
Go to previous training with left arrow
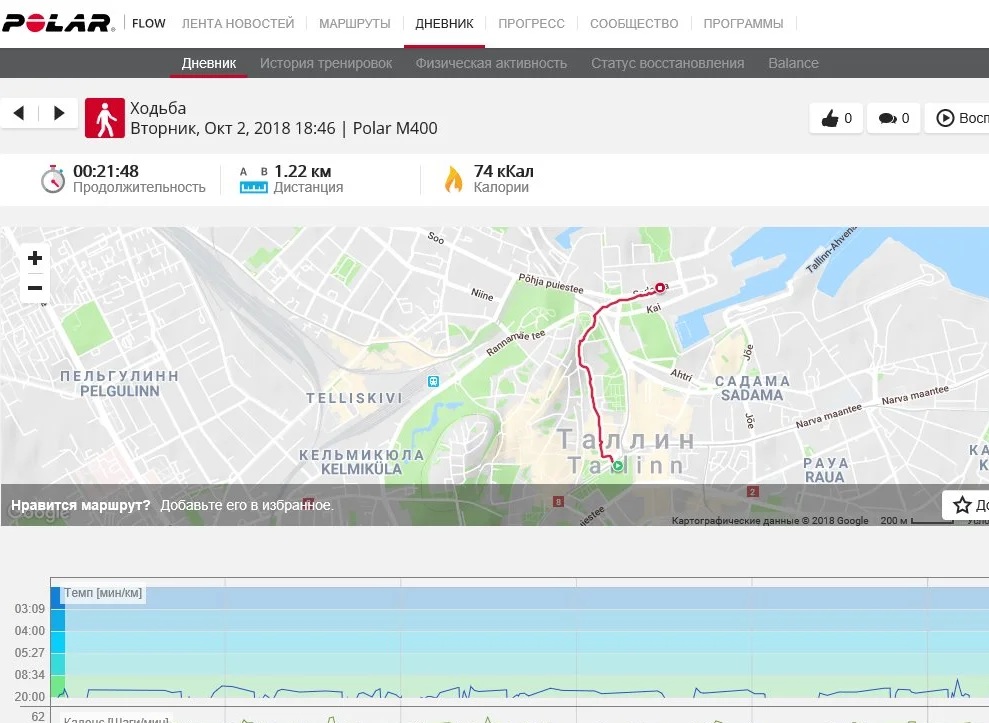tap(19, 114)
